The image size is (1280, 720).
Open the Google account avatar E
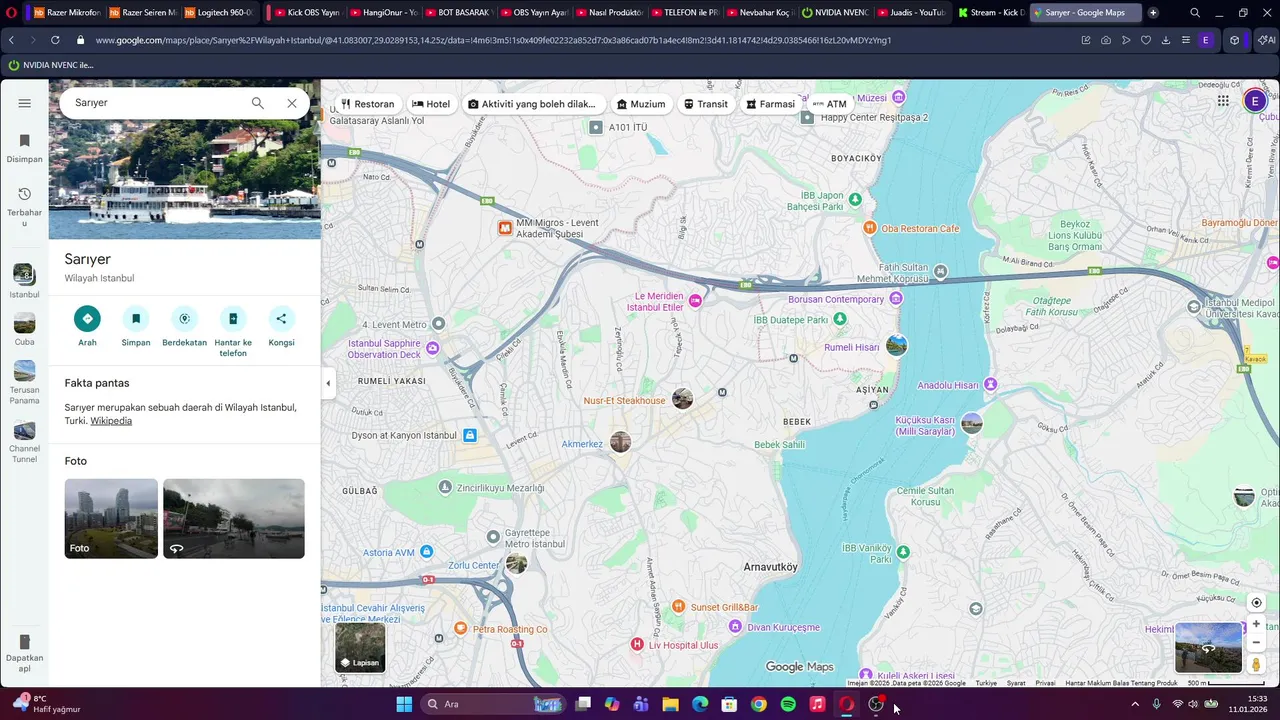(1255, 101)
